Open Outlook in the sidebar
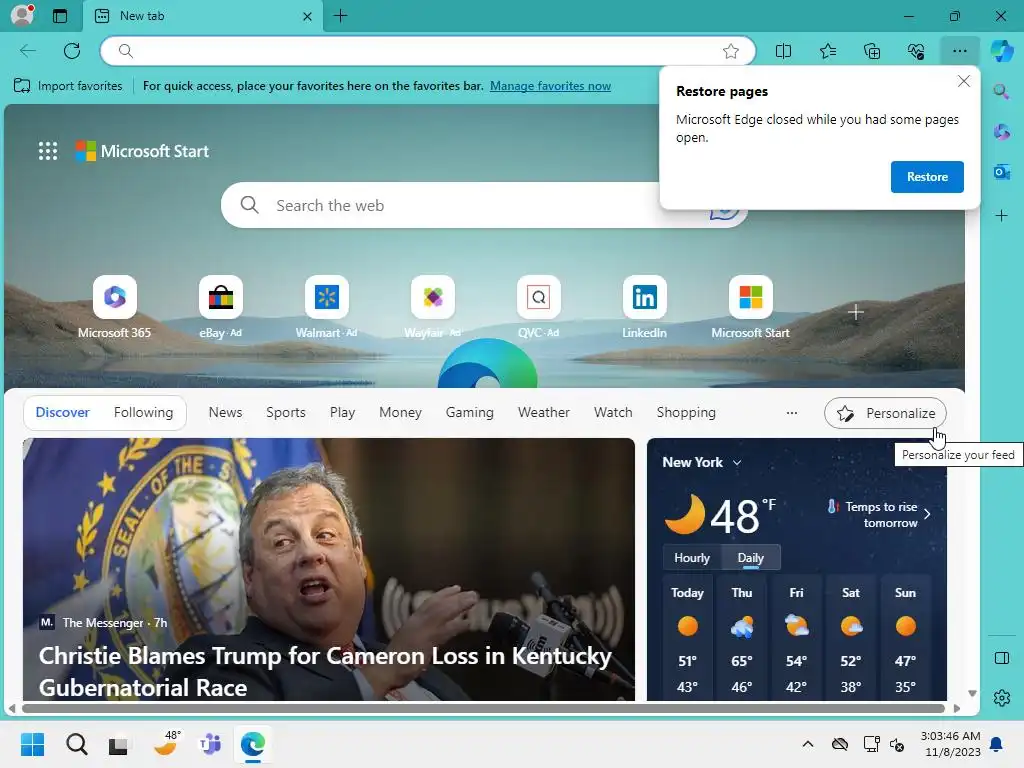 (1001, 172)
